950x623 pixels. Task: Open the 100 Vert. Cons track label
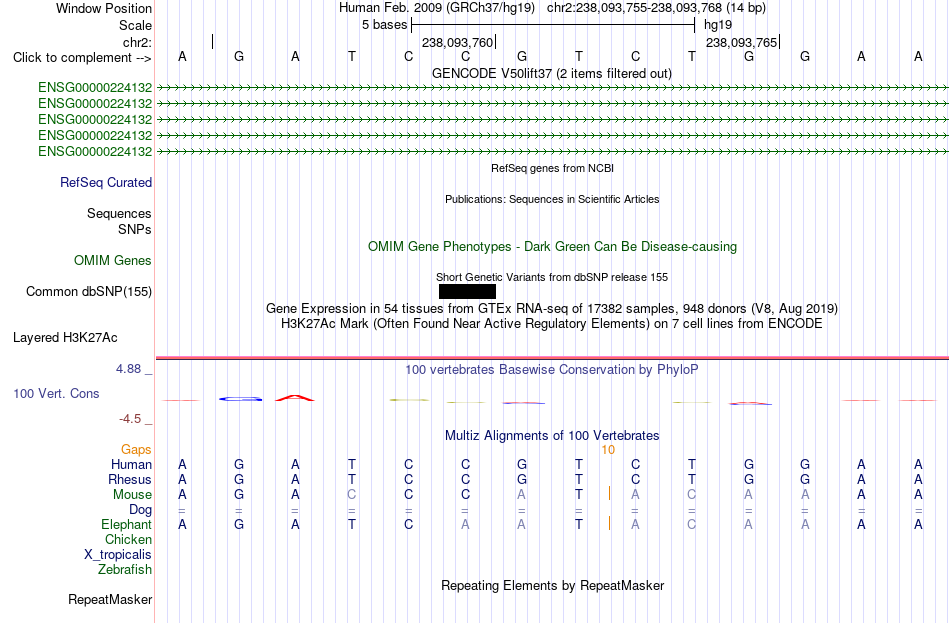[56, 393]
